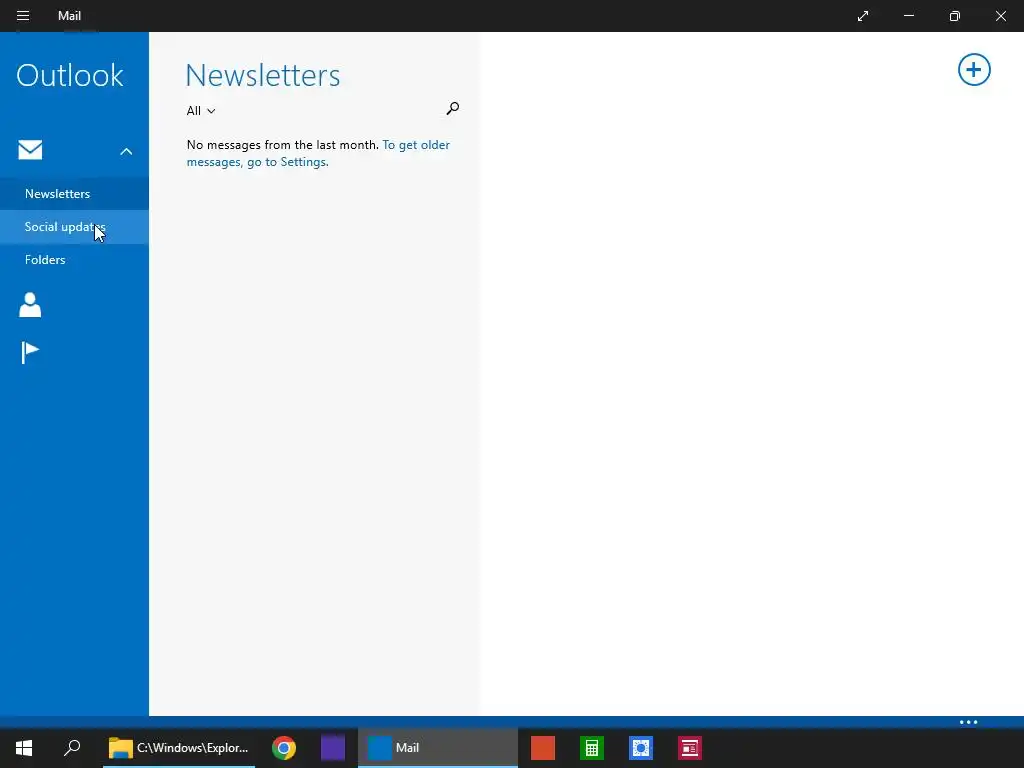The width and height of the screenshot is (1024, 768).
Task: Follow the get older messages Settings link
Action: [318, 153]
